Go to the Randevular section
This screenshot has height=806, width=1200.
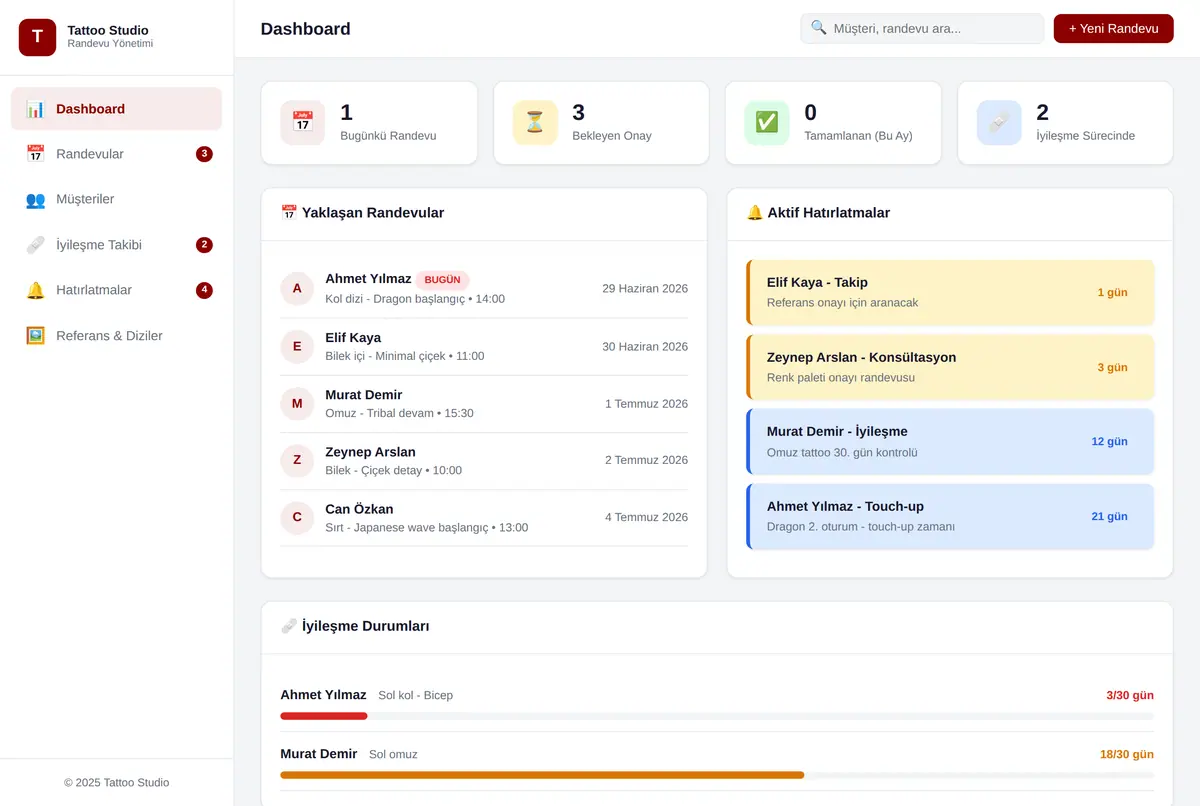[x=116, y=154]
